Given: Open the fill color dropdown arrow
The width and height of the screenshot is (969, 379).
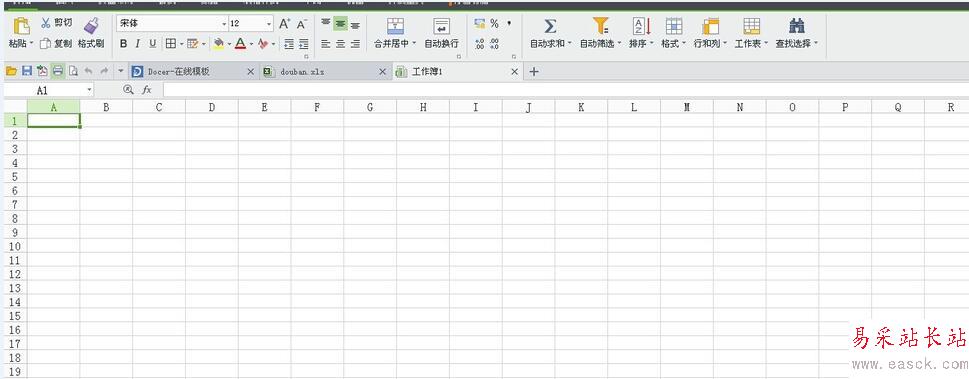Looking at the screenshot, I should coord(229,44).
